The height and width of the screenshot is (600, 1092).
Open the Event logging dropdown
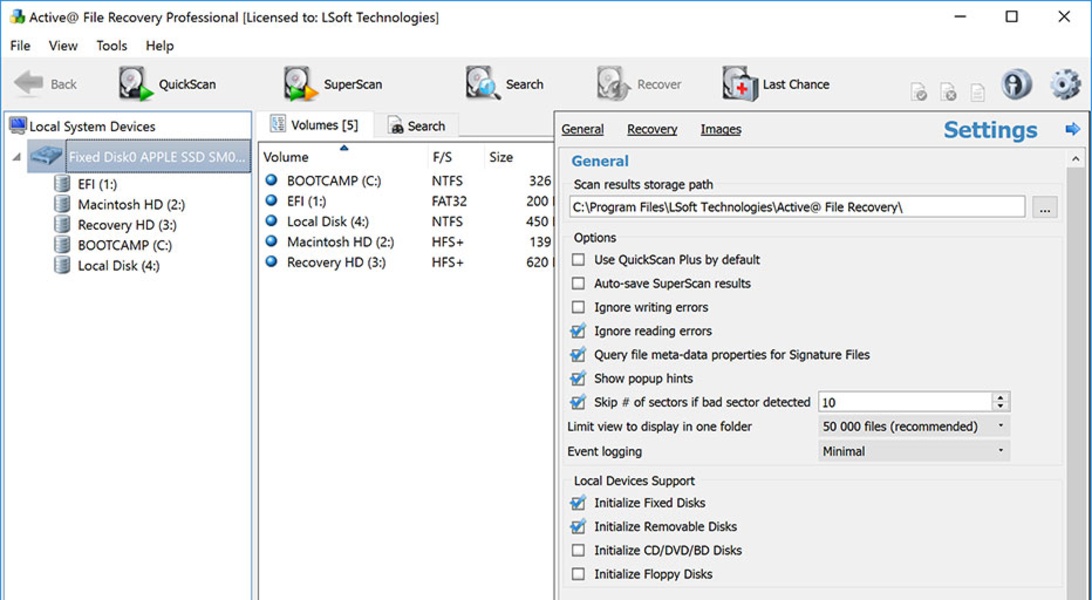913,451
